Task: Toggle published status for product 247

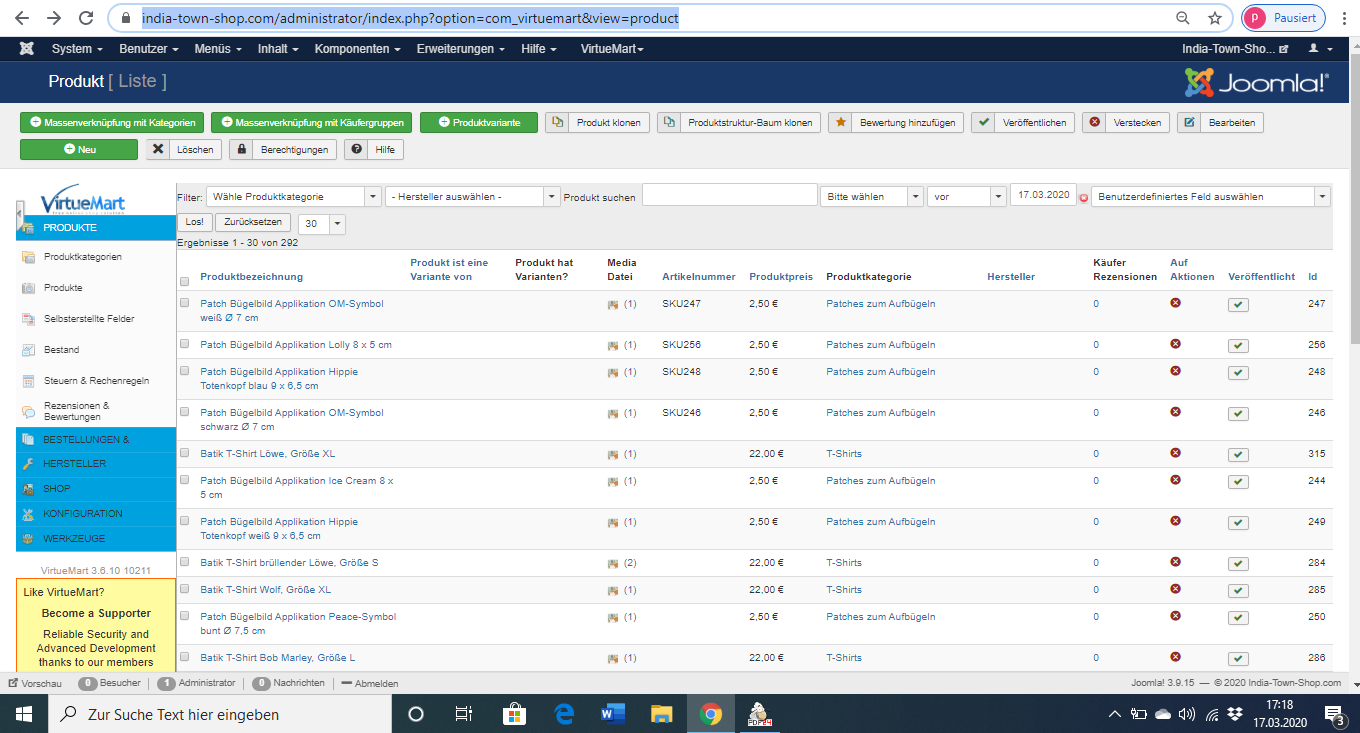Action: point(1238,305)
